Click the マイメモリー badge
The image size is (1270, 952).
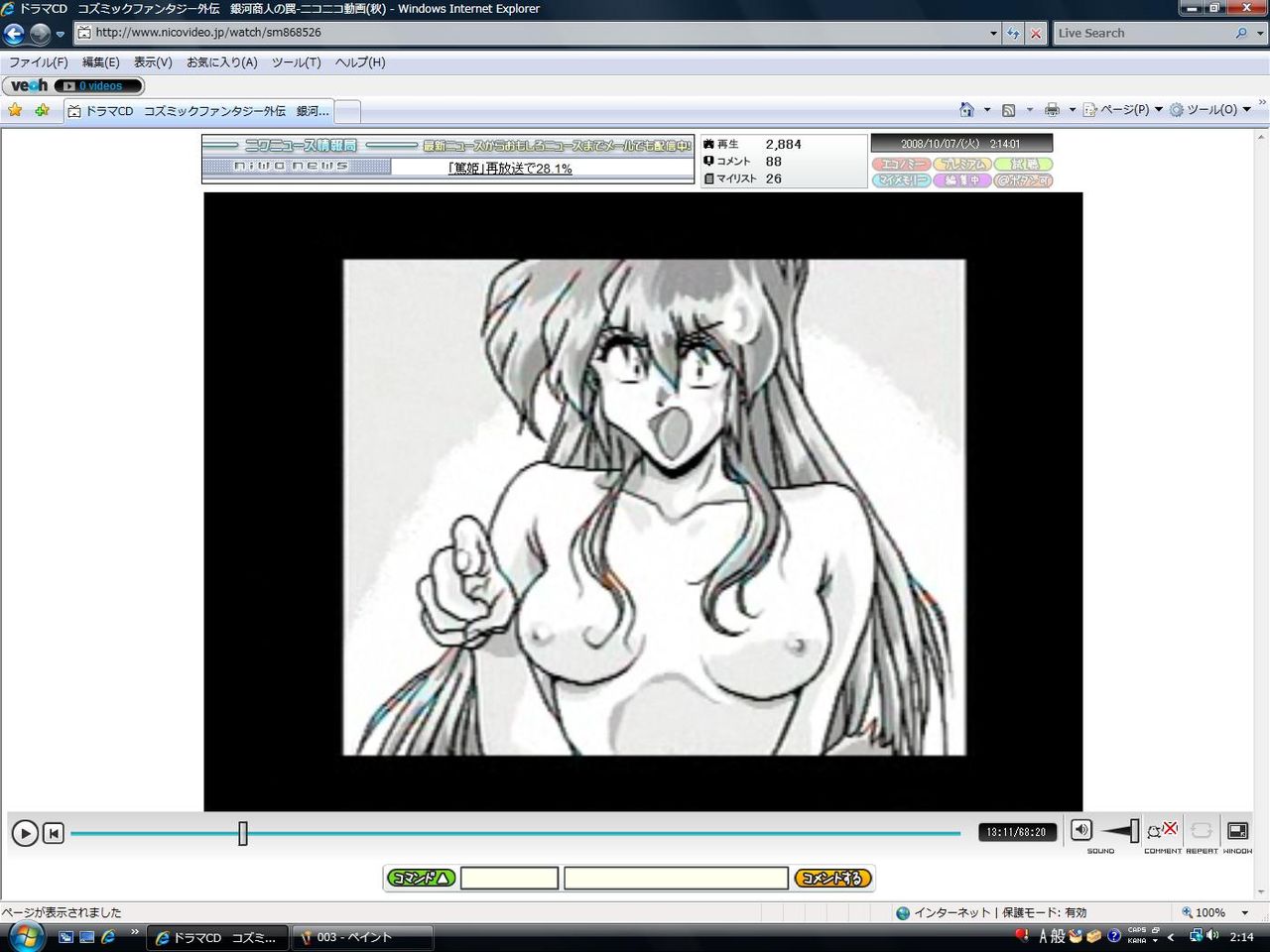901,180
